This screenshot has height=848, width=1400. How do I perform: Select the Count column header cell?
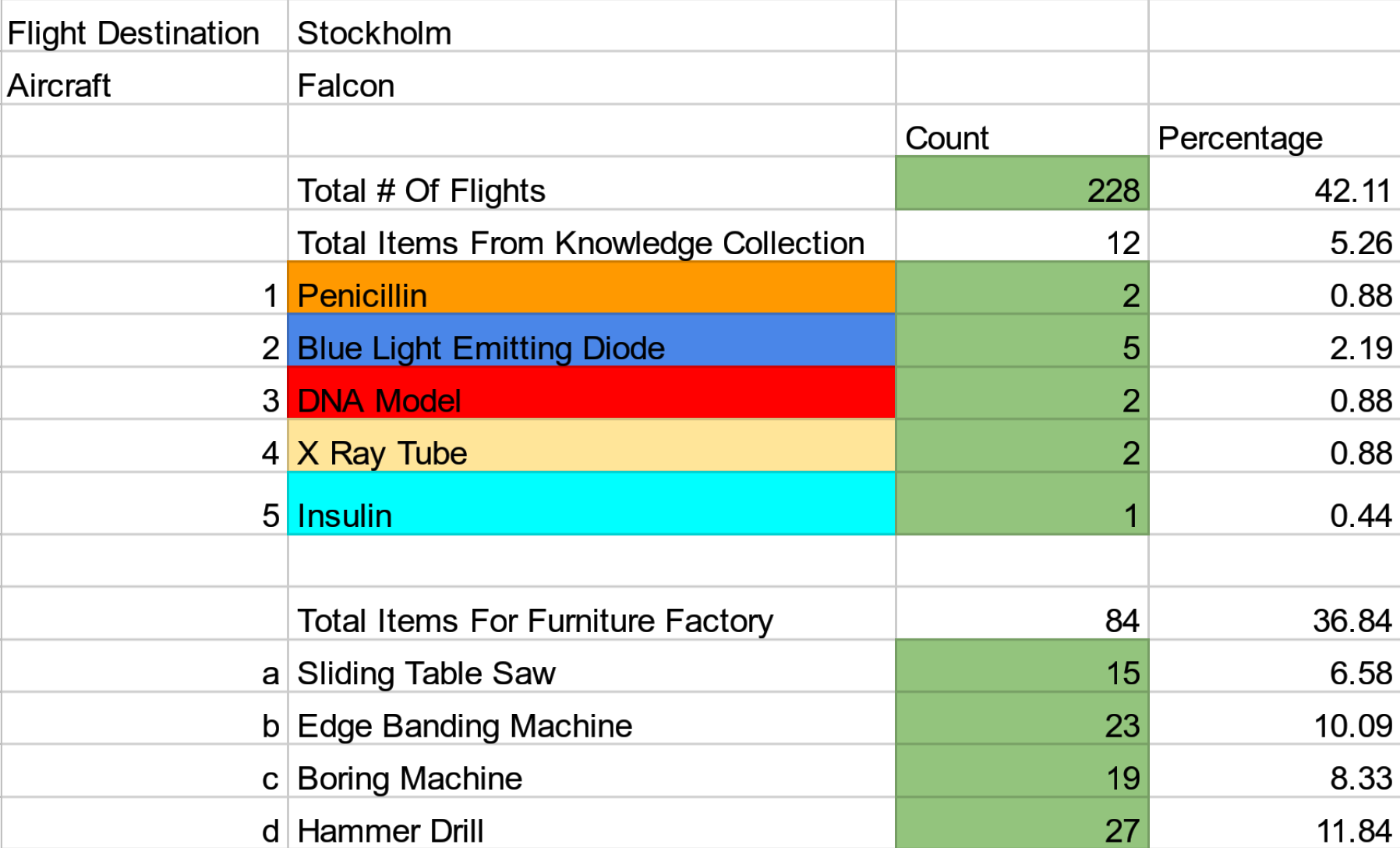click(1021, 138)
